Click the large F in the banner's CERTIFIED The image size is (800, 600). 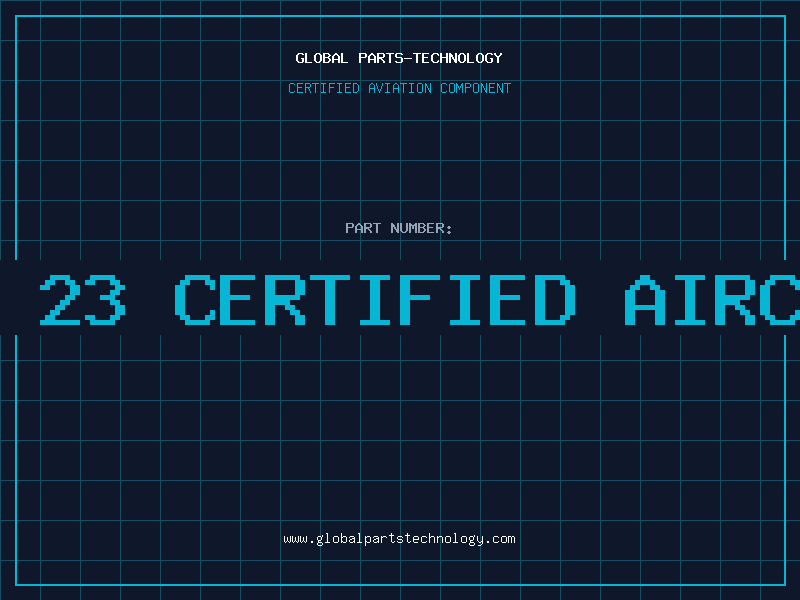click(420, 299)
